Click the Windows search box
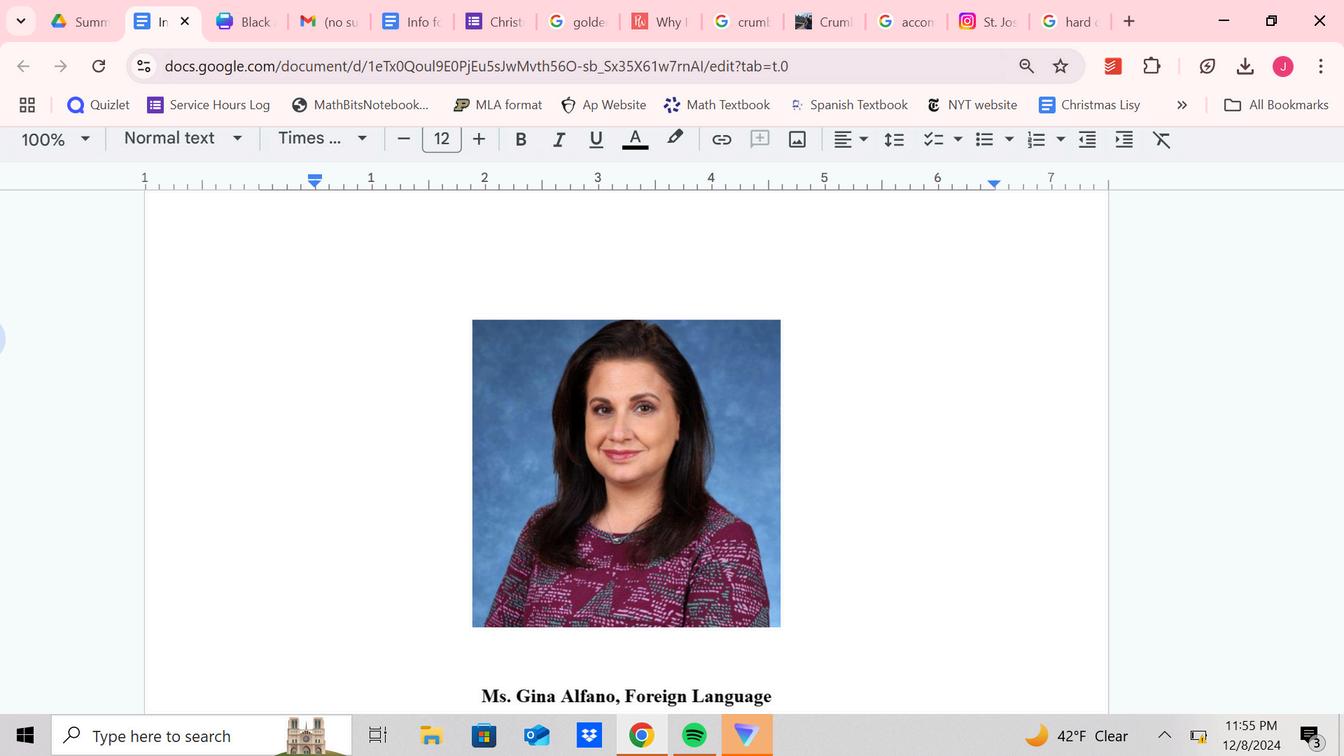1344x756 pixels. coord(201,736)
